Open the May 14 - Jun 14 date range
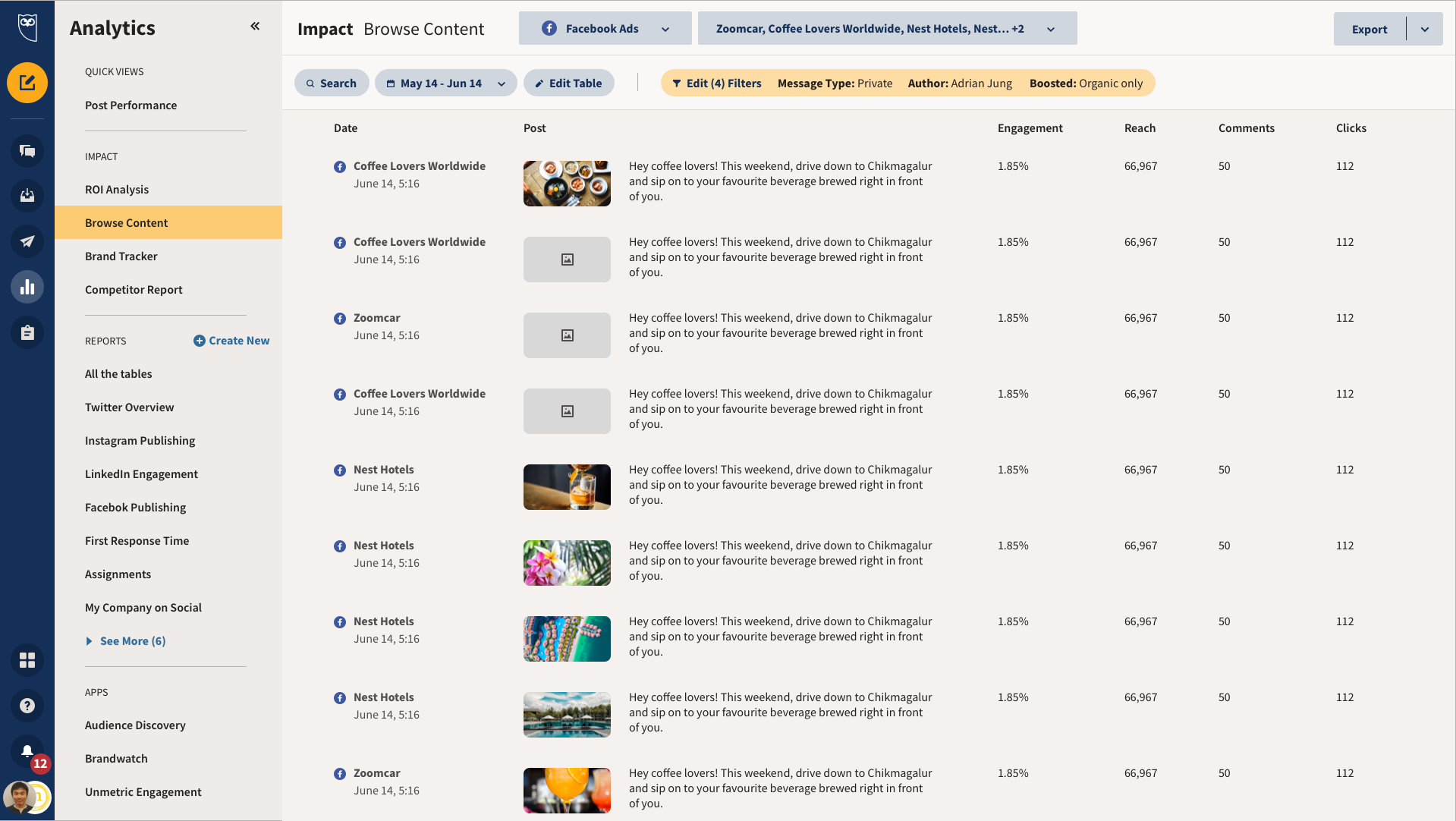 click(x=446, y=83)
